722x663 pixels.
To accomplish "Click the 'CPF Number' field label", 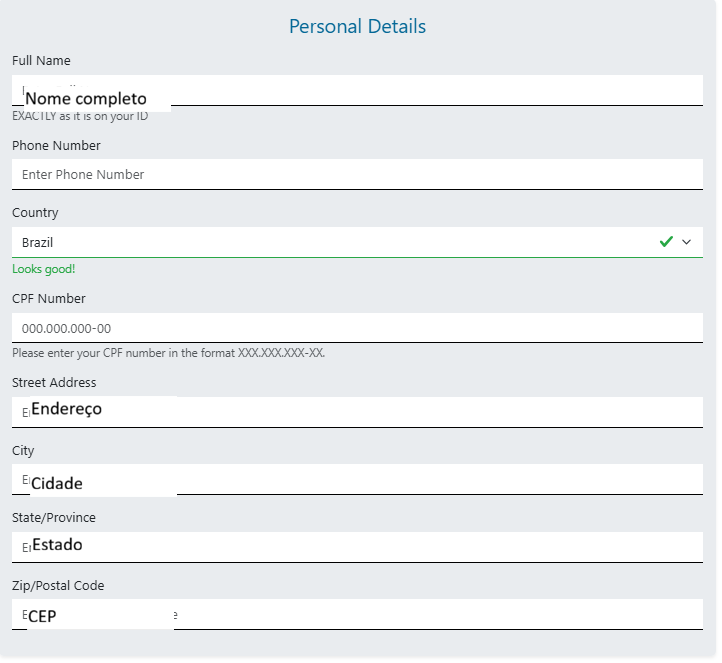I will coord(49,299).
